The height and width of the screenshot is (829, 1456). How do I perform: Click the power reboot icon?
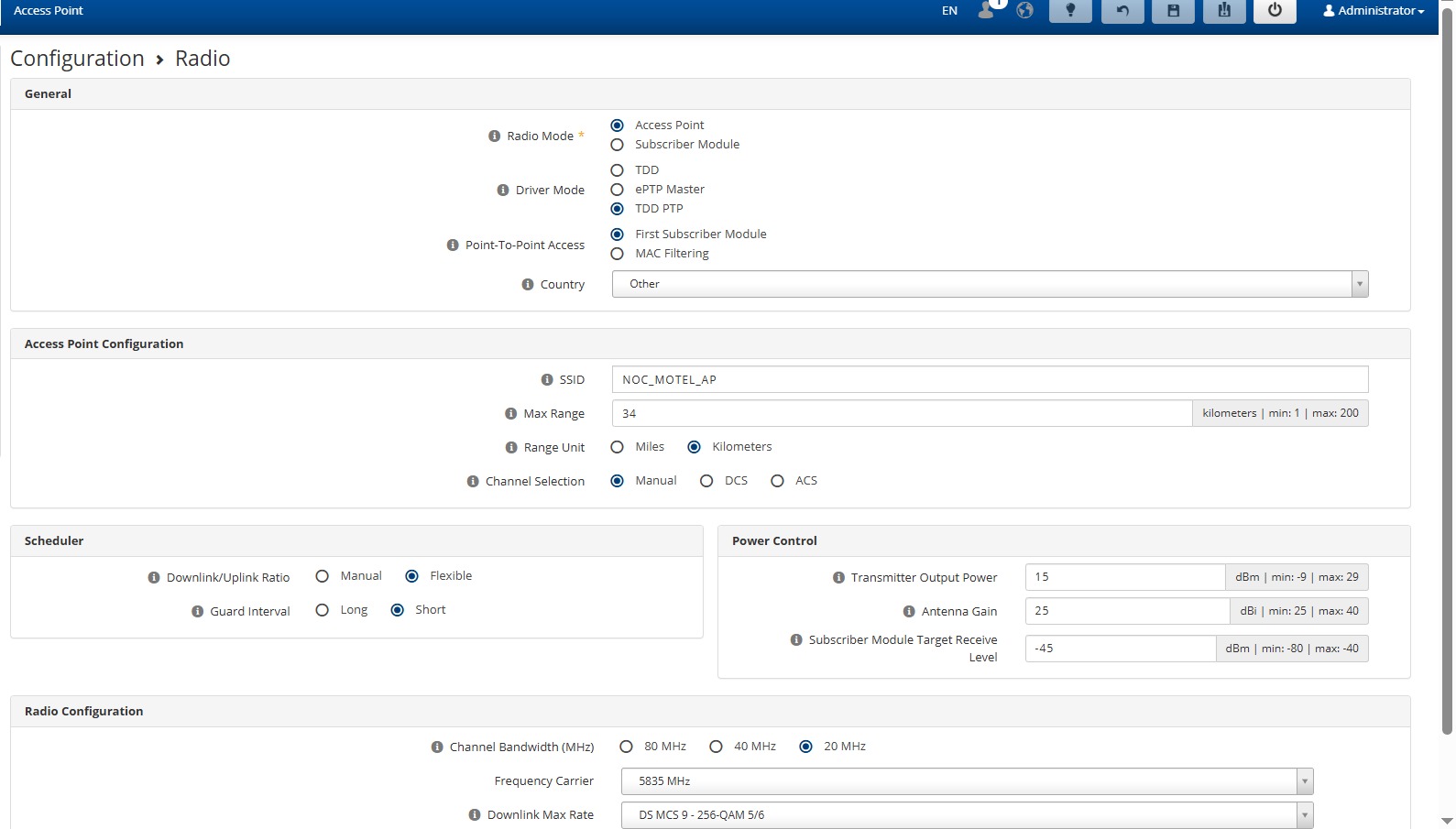(x=1274, y=11)
